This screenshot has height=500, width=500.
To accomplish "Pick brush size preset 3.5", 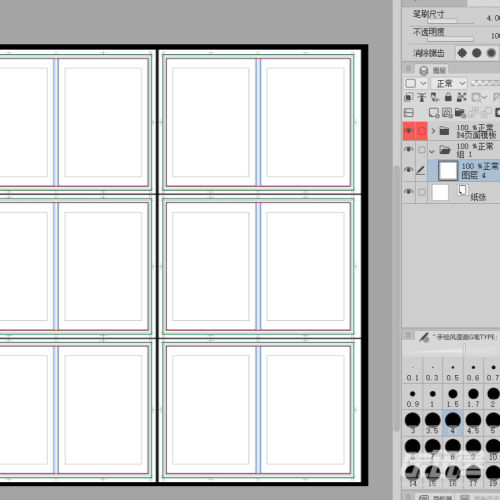I will (432, 423).
